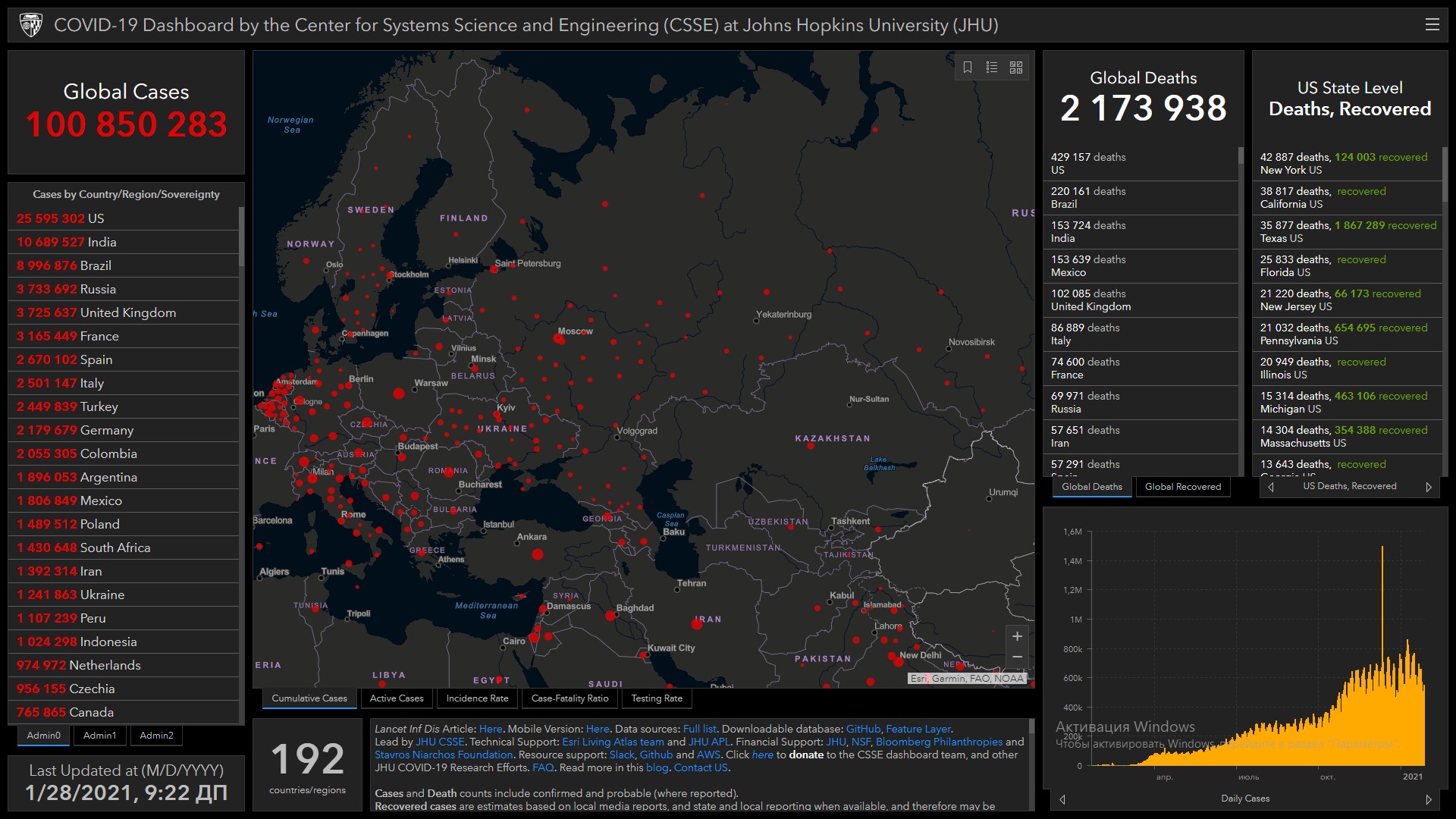Open the GitHub downloadable database link

click(863, 729)
